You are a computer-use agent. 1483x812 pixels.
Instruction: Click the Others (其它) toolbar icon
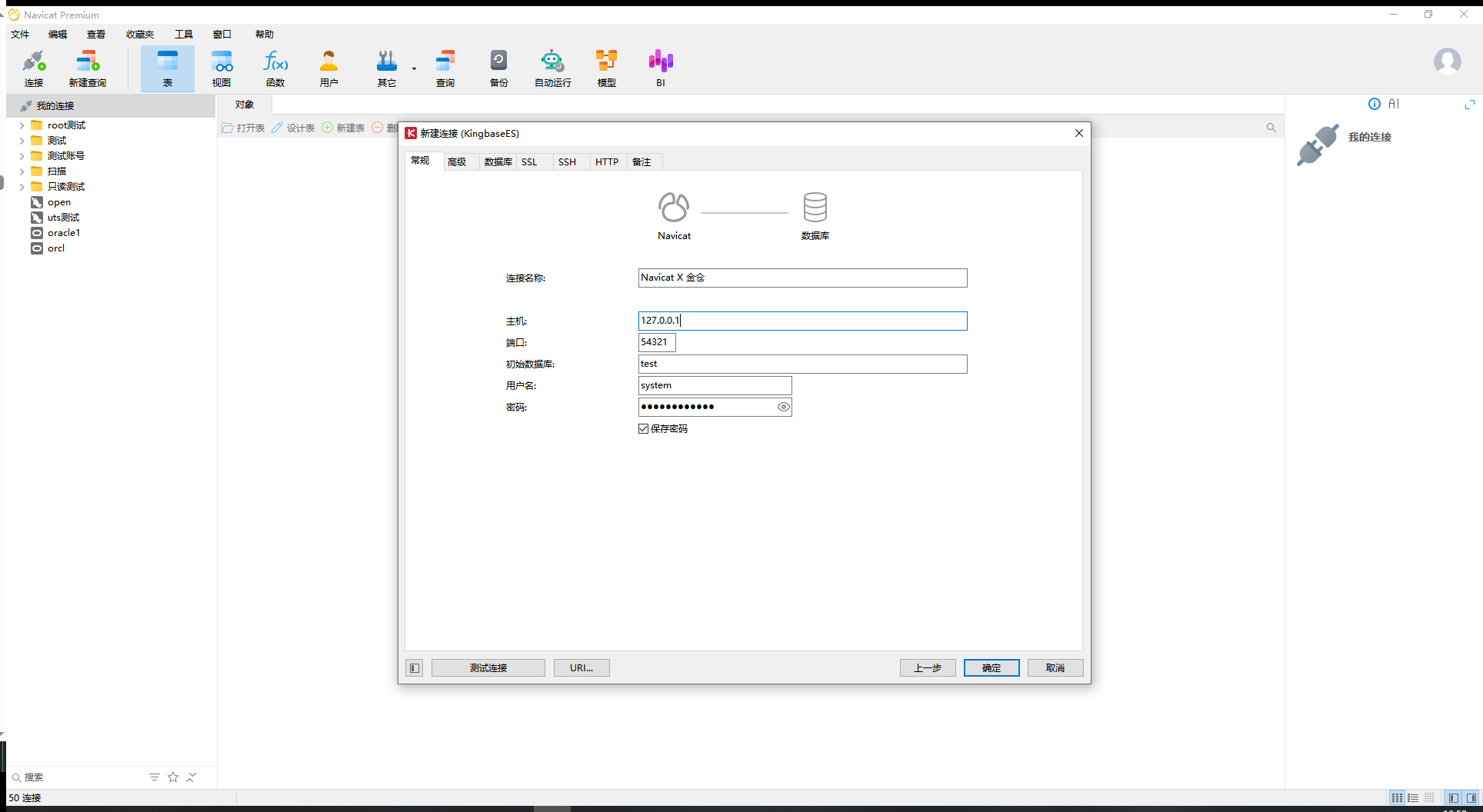click(387, 68)
